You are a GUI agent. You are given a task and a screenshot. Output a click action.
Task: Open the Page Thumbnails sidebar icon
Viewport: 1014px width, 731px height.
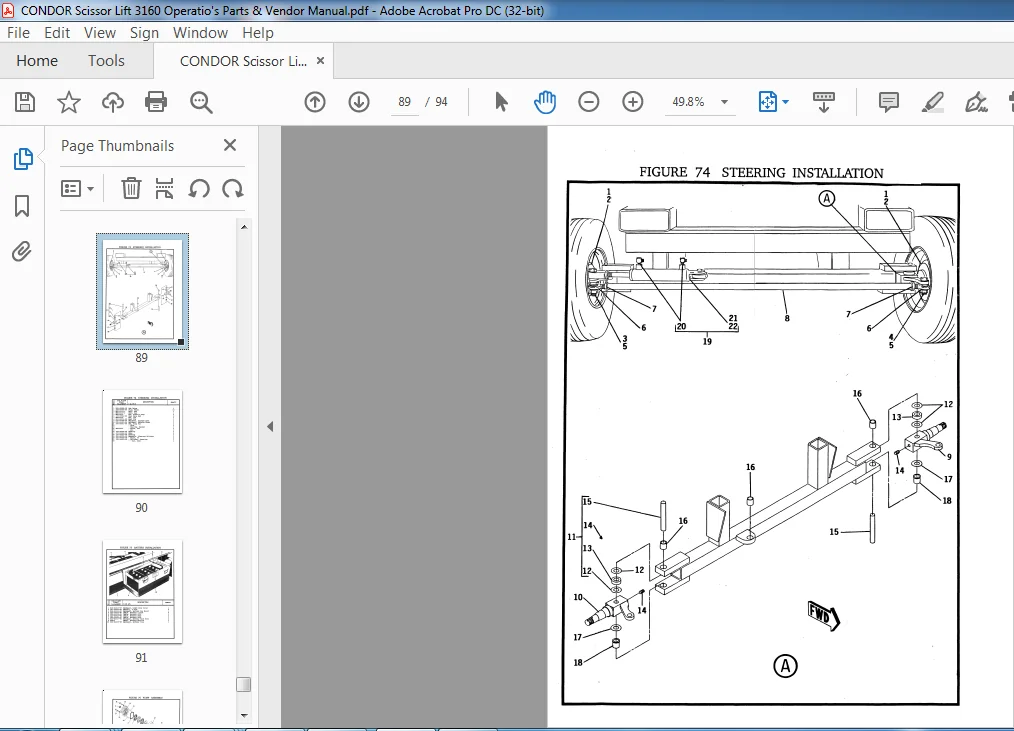[x=23, y=158]
